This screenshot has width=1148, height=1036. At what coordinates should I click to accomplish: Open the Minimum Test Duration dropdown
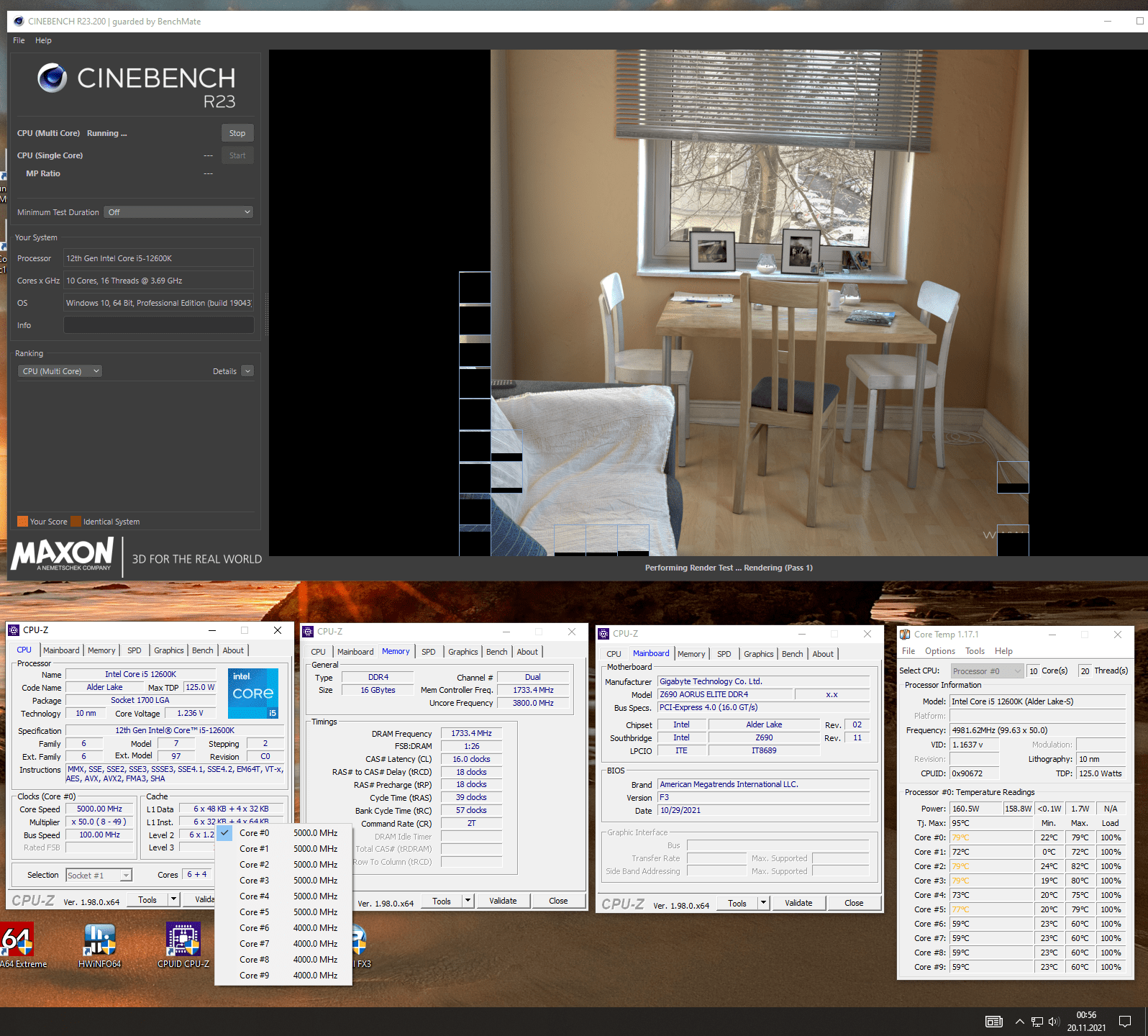tap(179, 212)
